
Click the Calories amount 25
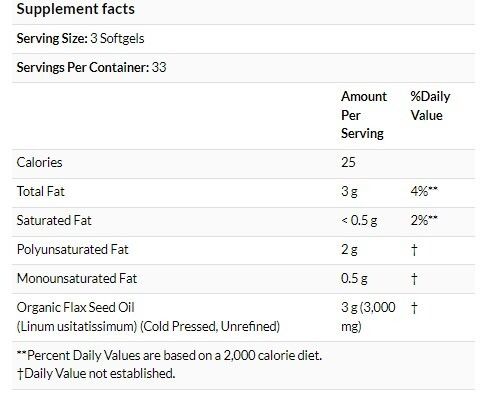(348, 162)
